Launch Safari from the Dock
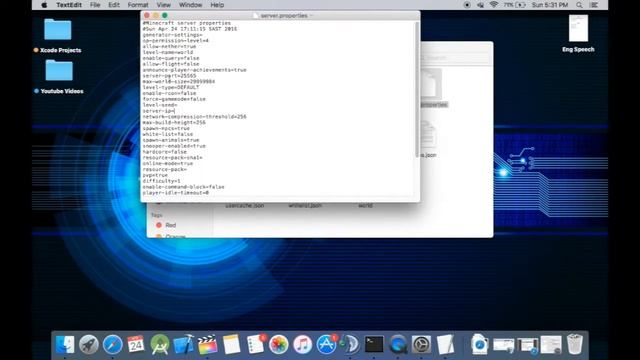 (112, 345)
